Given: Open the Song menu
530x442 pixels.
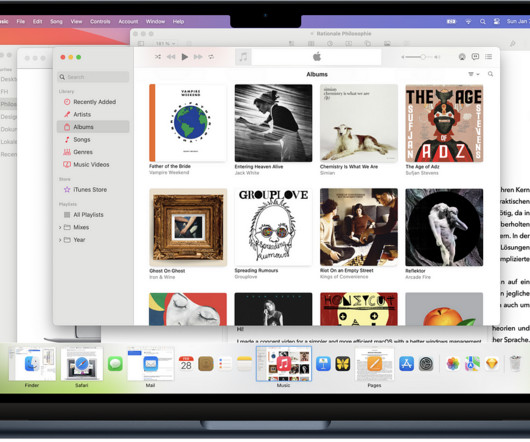Looking at the screenshot, I should 56,21.
